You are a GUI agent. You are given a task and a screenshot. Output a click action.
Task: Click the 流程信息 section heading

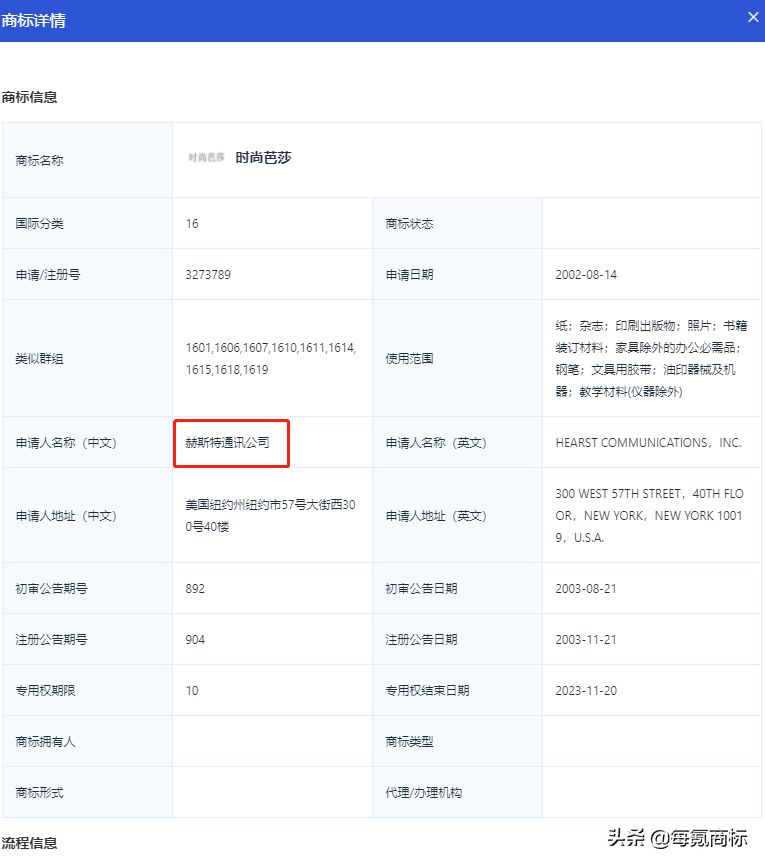(30, 843)
